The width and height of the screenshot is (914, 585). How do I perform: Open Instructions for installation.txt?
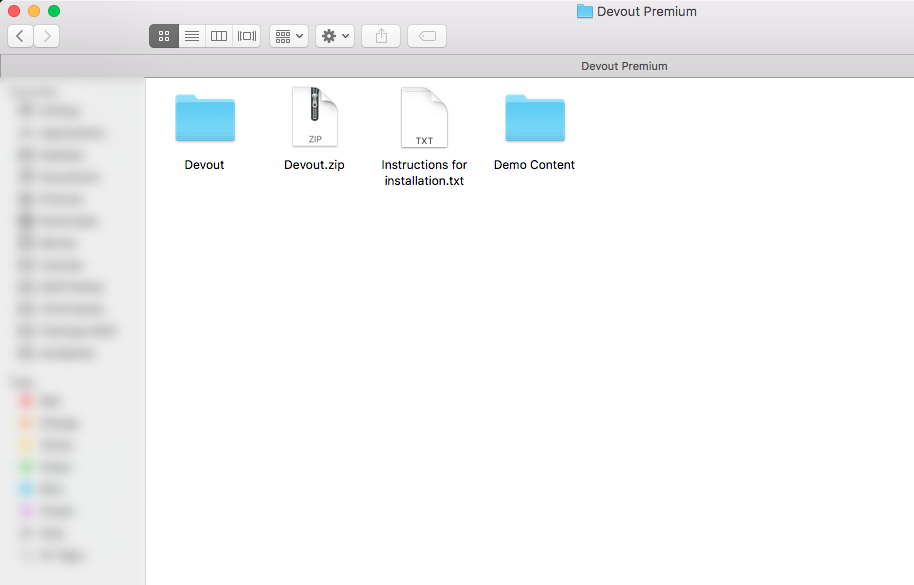pos(424,118)
